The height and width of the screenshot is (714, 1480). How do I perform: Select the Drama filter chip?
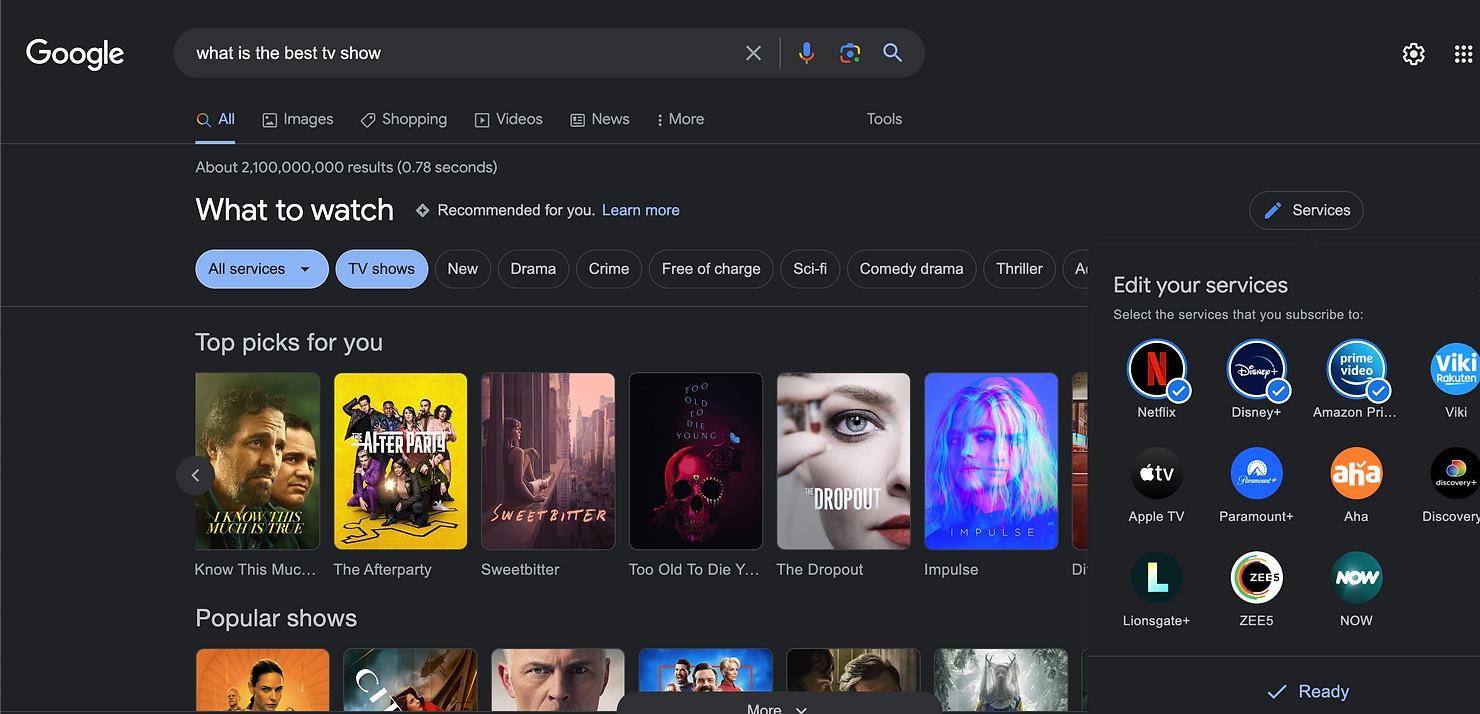pos(533,269)
